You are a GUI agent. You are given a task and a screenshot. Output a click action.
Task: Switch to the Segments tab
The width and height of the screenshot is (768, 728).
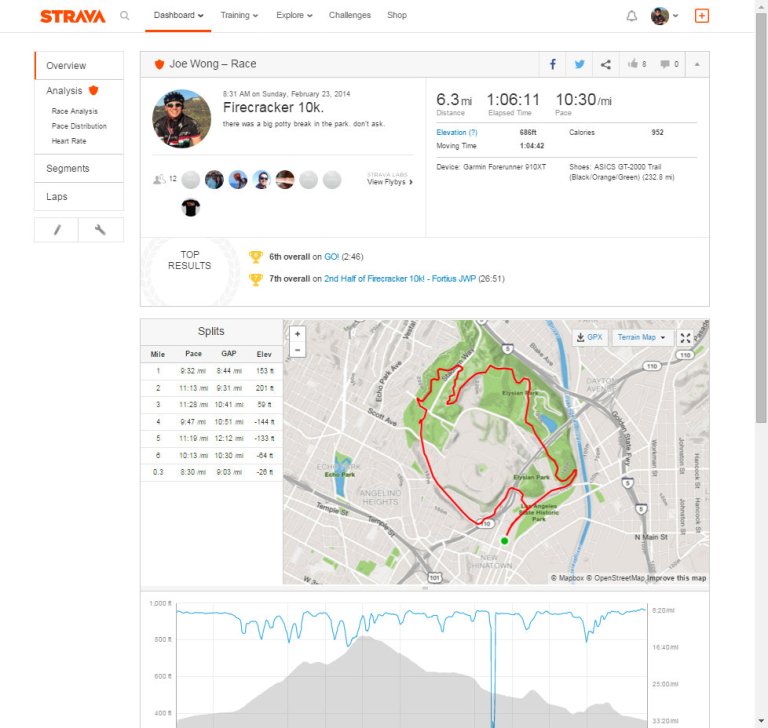68,169
